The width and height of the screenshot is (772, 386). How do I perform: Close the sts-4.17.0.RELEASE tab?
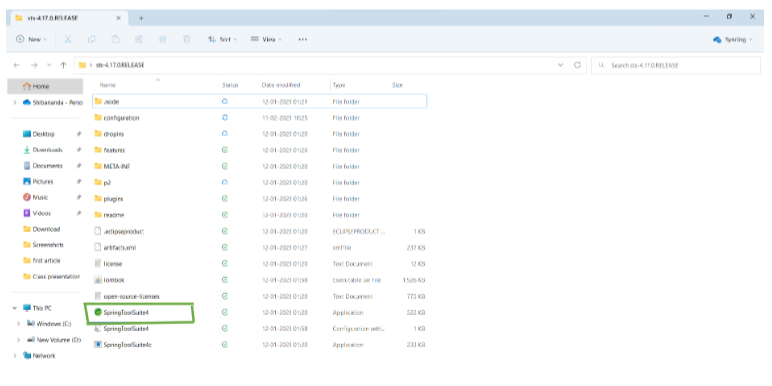(x=118, y=18)
